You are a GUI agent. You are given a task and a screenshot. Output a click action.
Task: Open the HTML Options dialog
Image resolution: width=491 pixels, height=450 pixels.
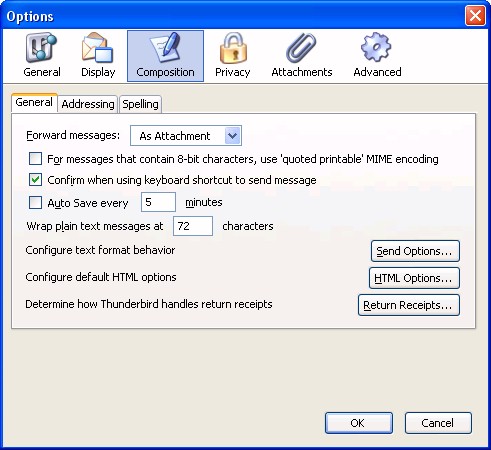(x=414, y=278)
